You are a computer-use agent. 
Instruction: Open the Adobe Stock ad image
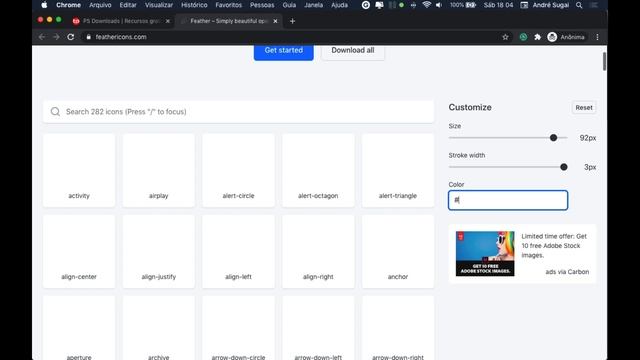(485, 253)
